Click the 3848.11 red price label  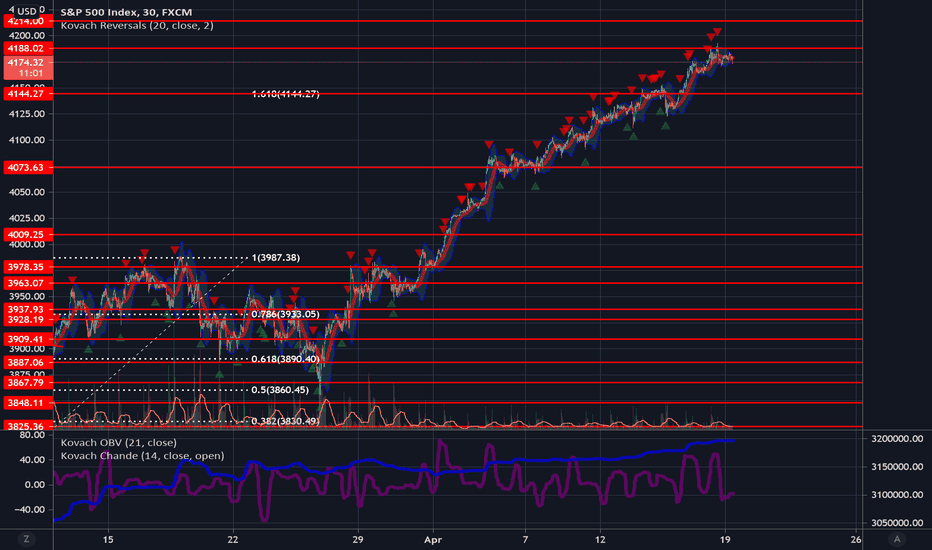[27, 403]
